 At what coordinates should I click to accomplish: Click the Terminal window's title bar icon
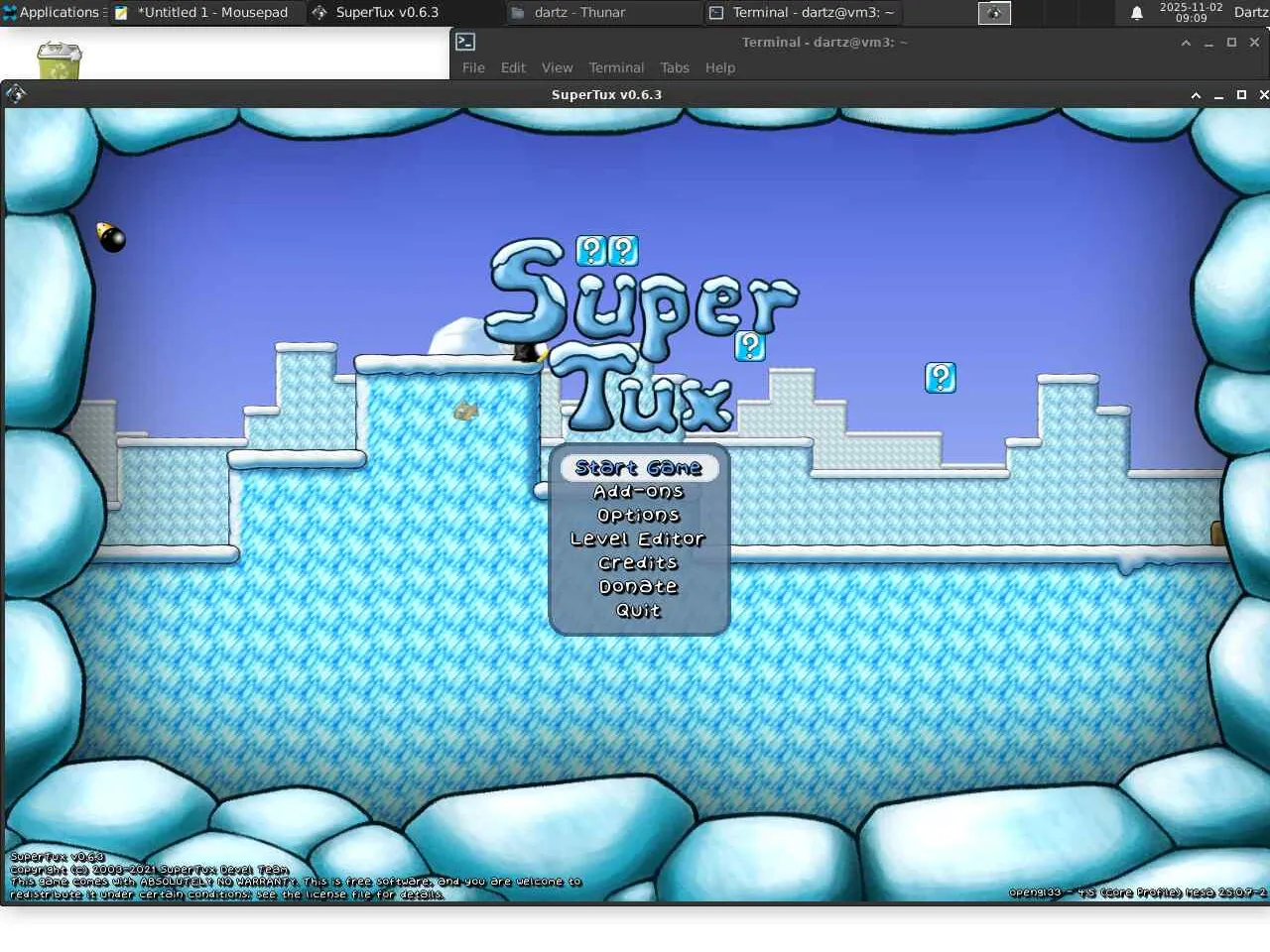click(x=465, y=42)
